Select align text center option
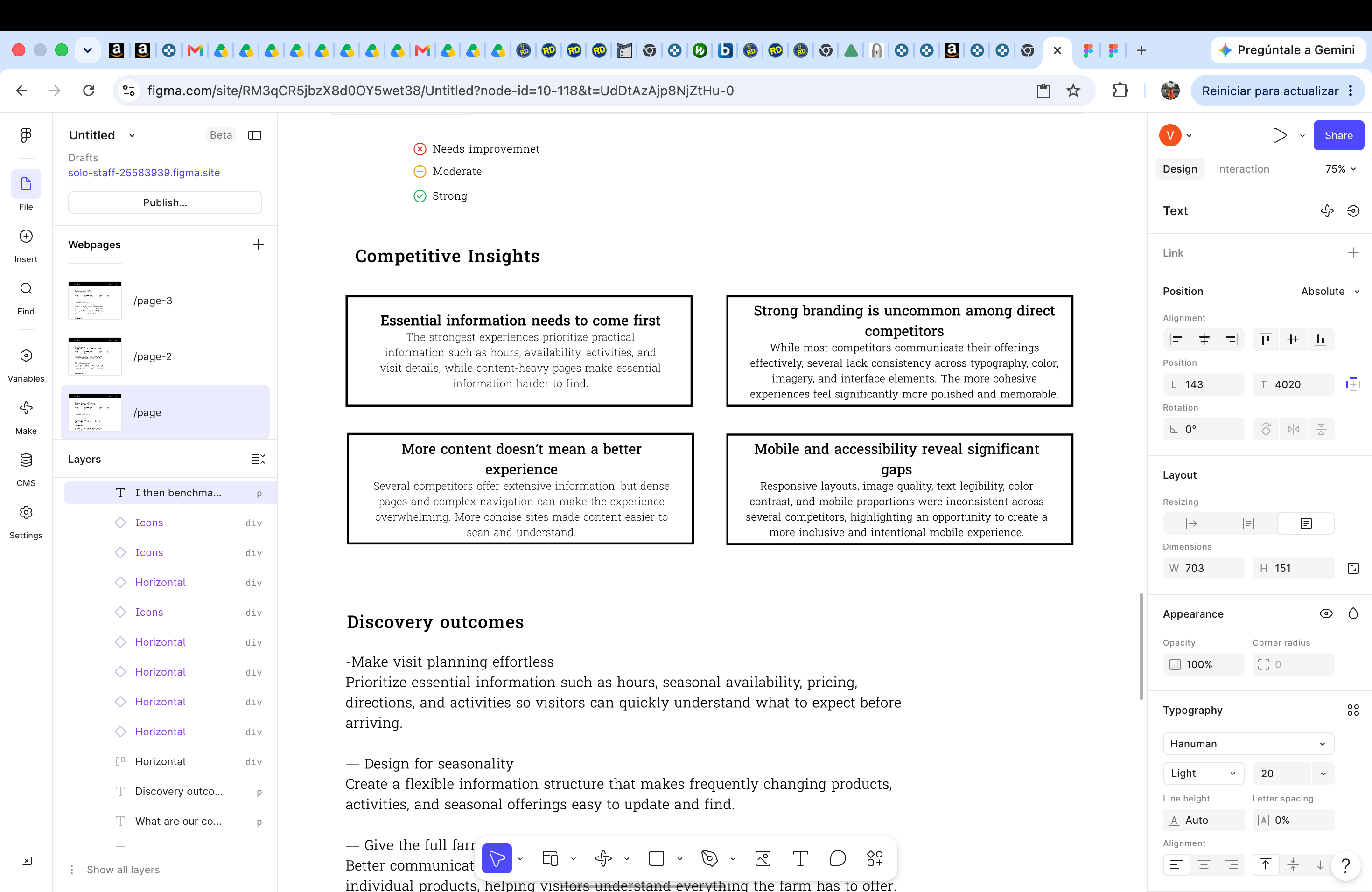This screenshot has width=1372, height=892. tap(1204, 865)
